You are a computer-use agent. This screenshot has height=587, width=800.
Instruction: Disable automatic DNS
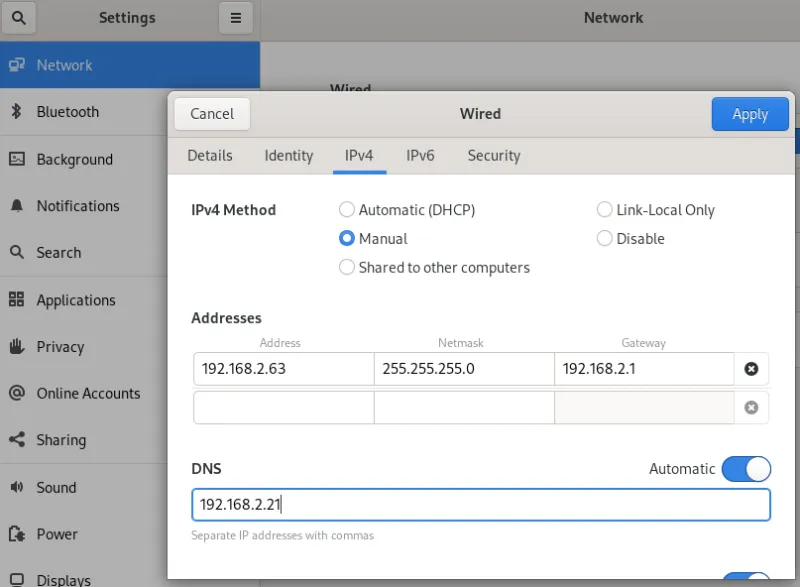pyautogui.click(x=746, y=468)
